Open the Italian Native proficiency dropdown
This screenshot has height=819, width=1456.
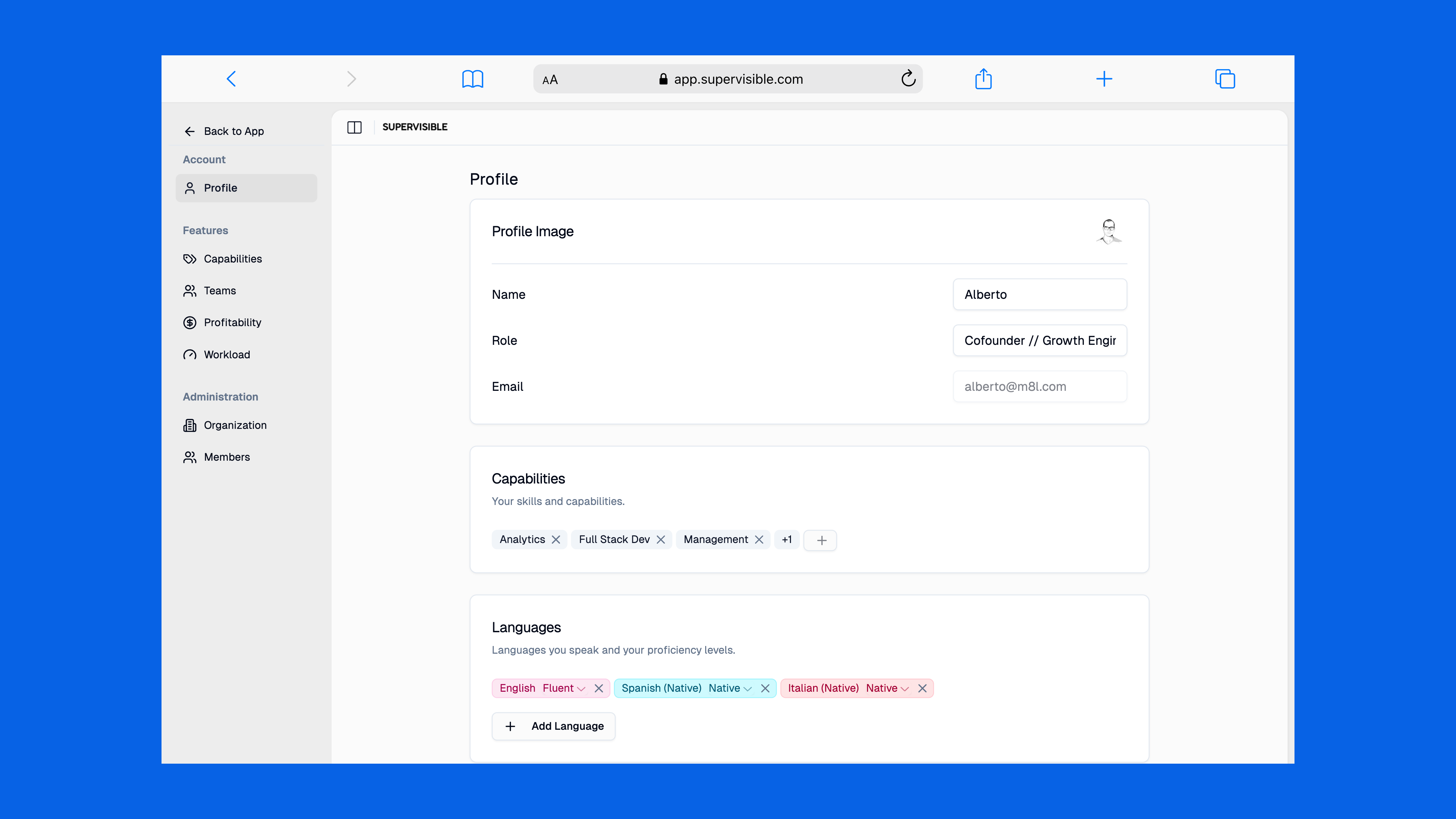tap(887, 688)
